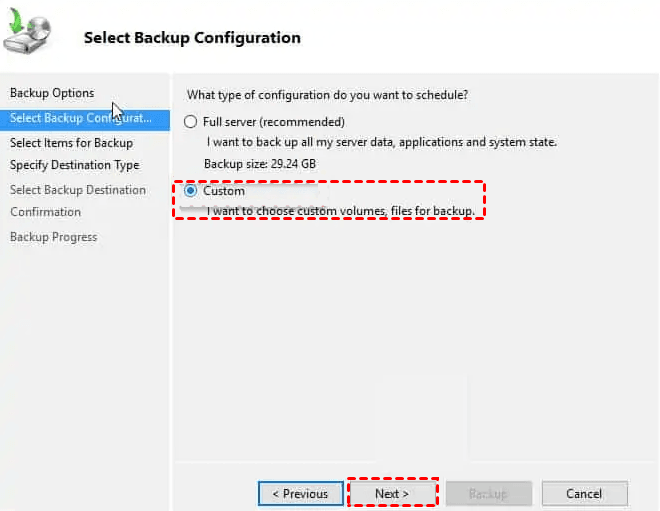This screenshot has height=511, width=660.
Task: Open highlighted Select Backup Configuration step
Action: coord(85,118)
